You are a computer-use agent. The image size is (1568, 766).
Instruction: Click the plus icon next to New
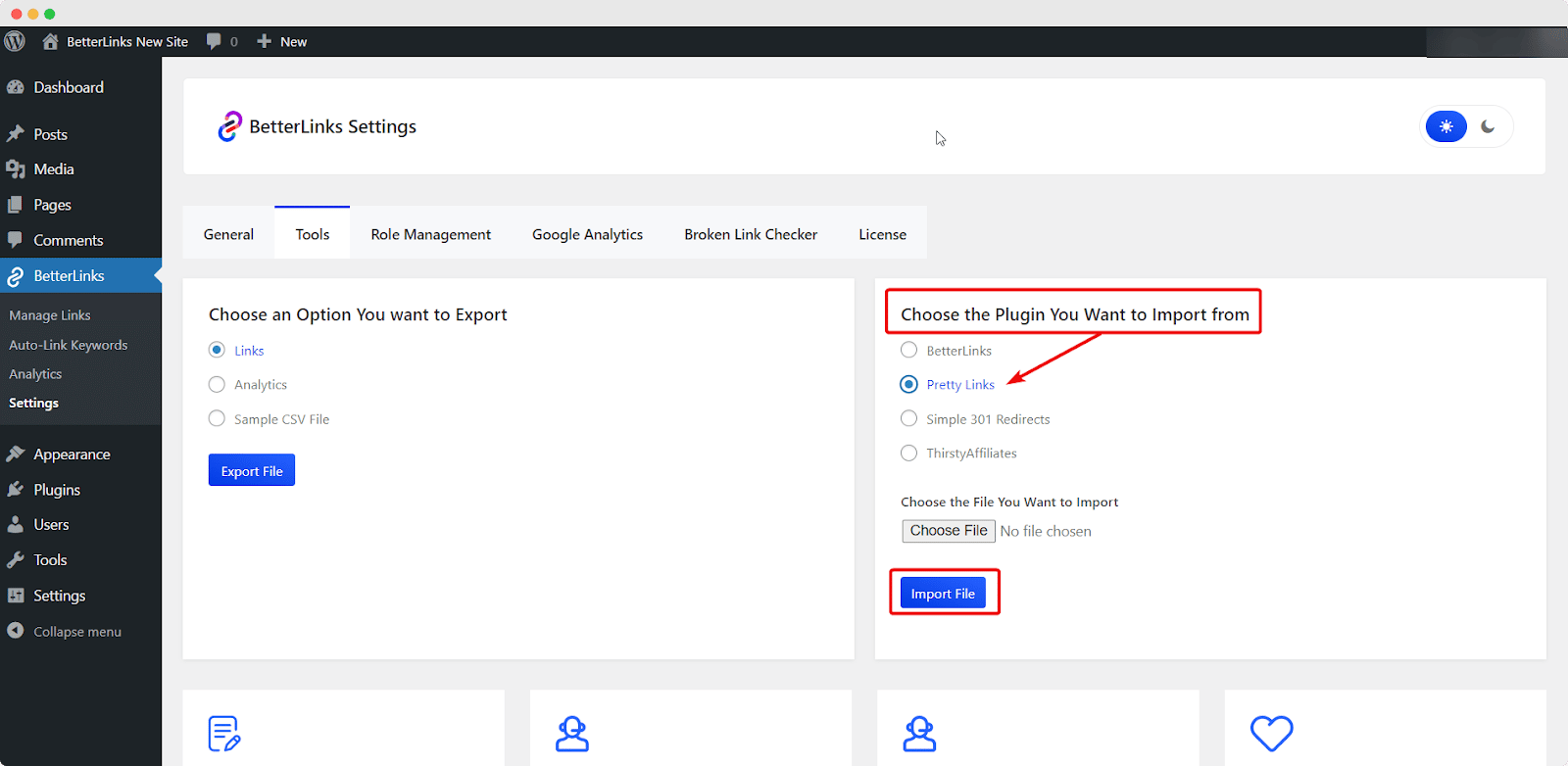tap(264, 41)
